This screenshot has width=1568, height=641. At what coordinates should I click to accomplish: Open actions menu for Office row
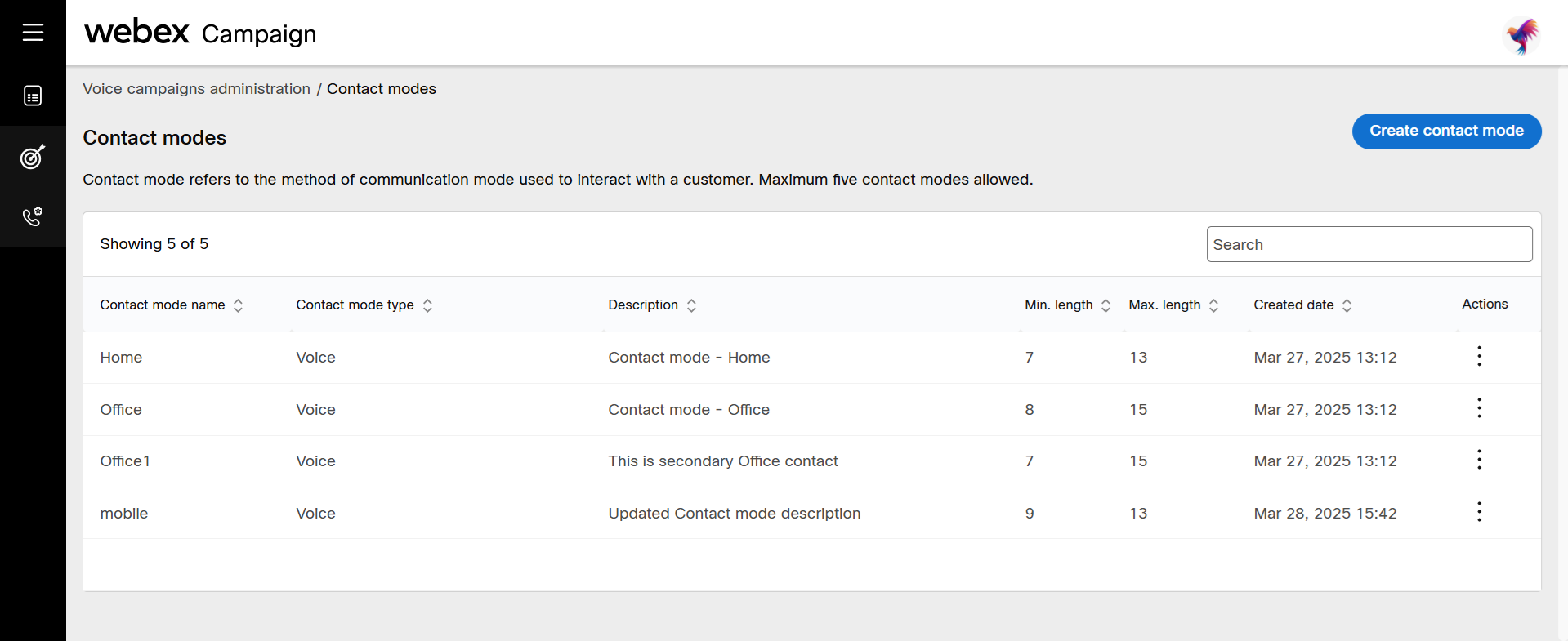tap(1479, 408)
